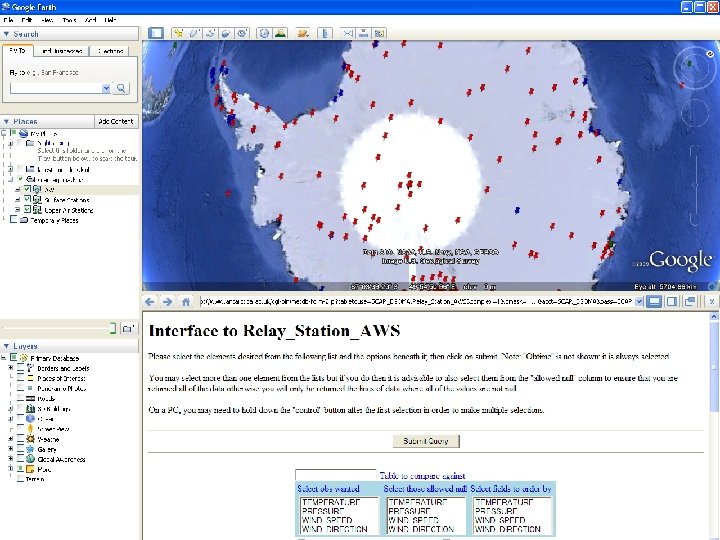Go forward in embedded browser
Image resolution: width=720 pixels, height=540 pixels.
168,302
